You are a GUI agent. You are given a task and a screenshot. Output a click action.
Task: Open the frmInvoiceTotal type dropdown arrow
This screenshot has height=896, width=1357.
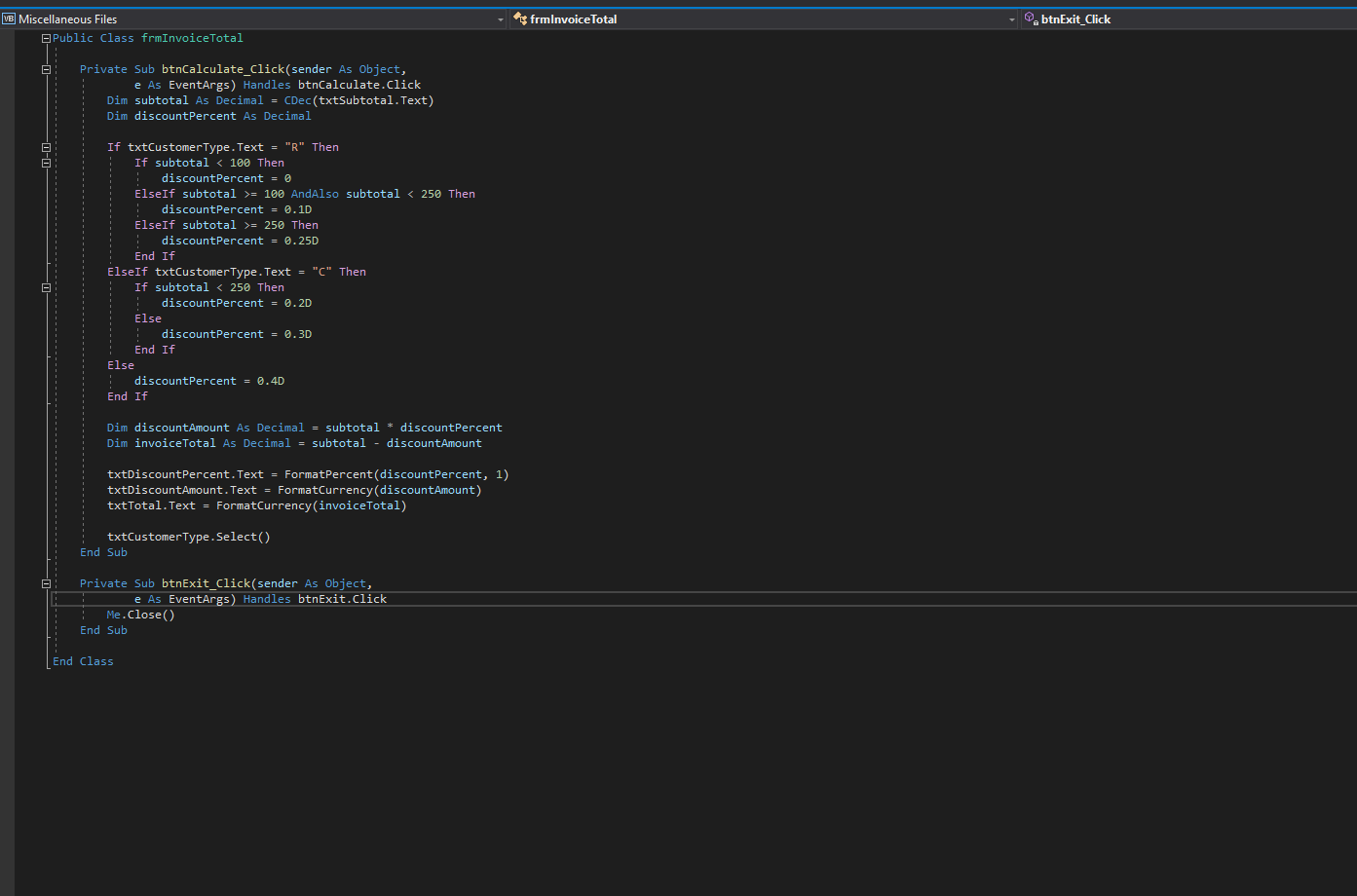click(1011, 19)
